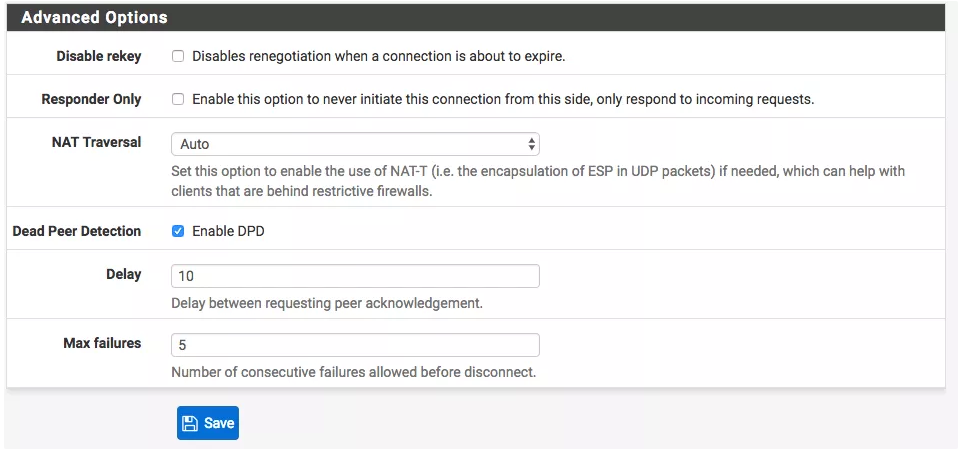Click the NAT Traversal row label
The height and width of the screenshot is (453, 961).
[96, 142]
